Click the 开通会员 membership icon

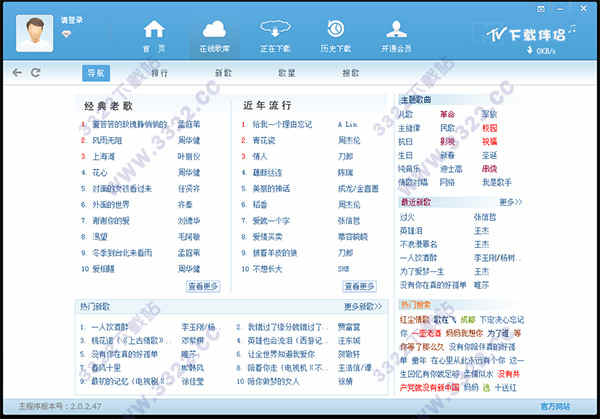[396, 36]
